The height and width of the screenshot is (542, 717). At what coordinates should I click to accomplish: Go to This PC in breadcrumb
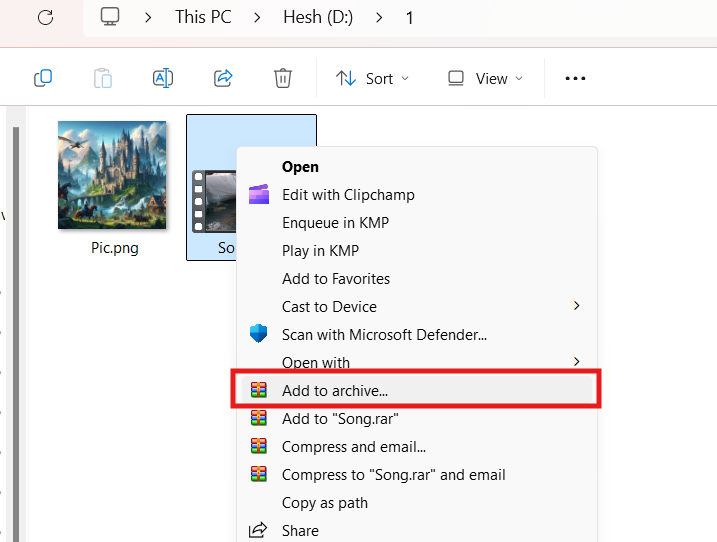pyautogui.click(x=203, y=17)
